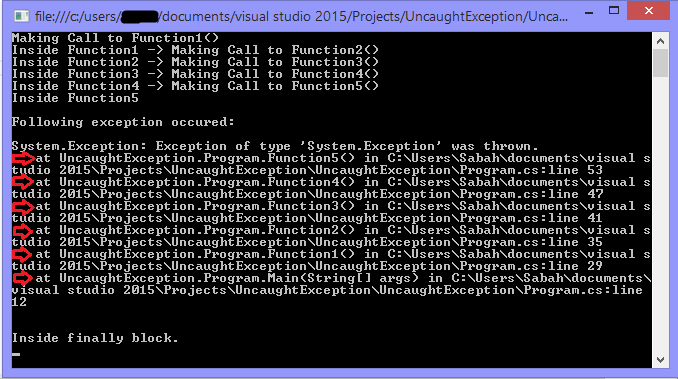Click the window title bar file path text

point(301,16)
